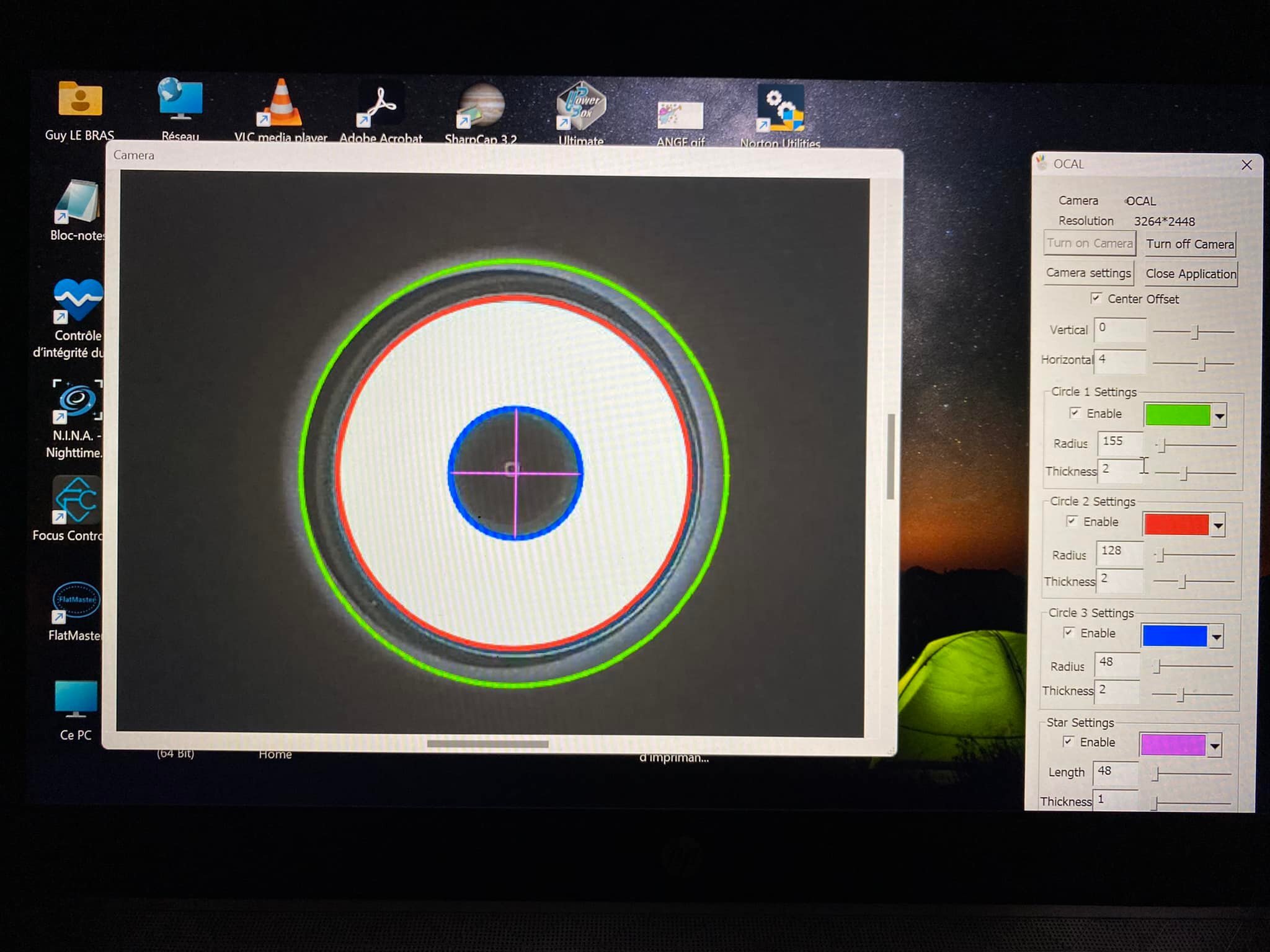Click the Turn off Camera button

1189,244
